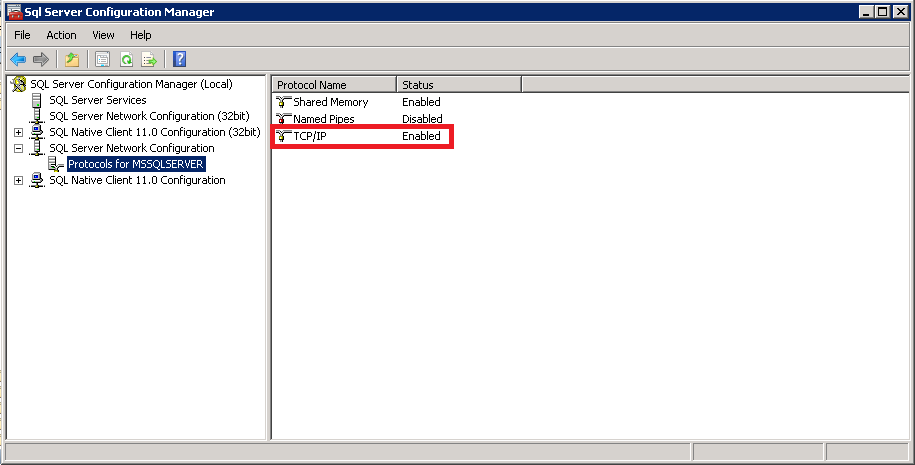Close the Sql Server Configuration Manager window

coord(900,12)
